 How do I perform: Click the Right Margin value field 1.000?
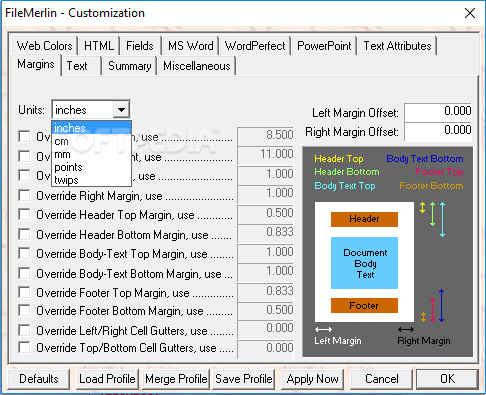[x=266, y=194]
